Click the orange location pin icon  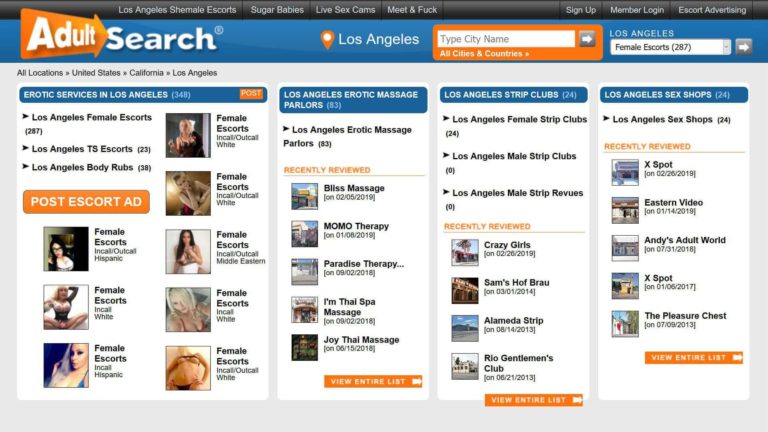(326, 40)
